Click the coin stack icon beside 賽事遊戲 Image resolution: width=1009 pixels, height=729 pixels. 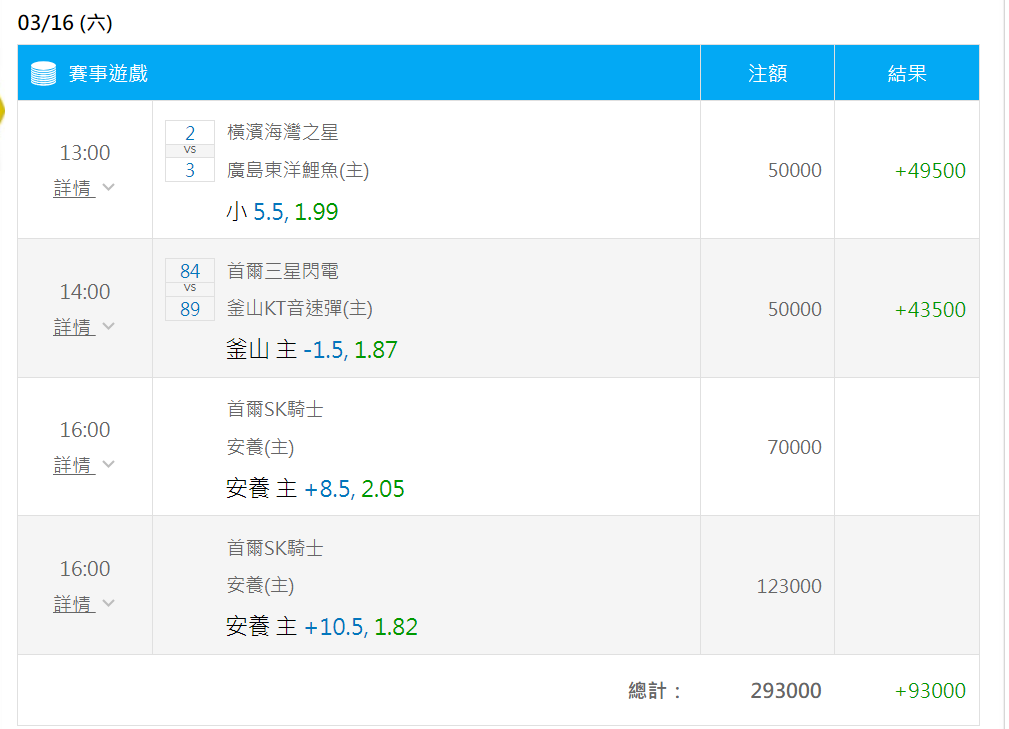click(43, 73)
